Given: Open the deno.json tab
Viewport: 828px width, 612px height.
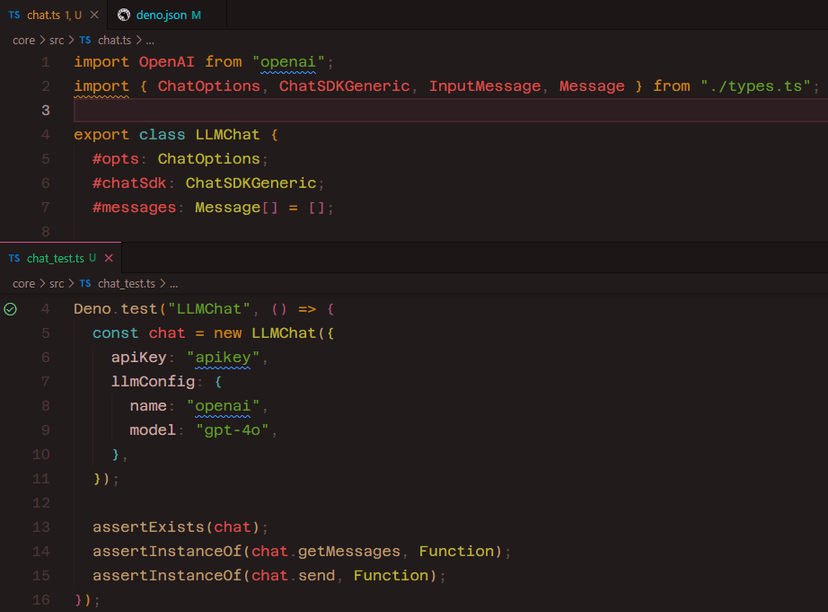Looking at the screenshot, I should pyautogui.click(x=162, y=15).
